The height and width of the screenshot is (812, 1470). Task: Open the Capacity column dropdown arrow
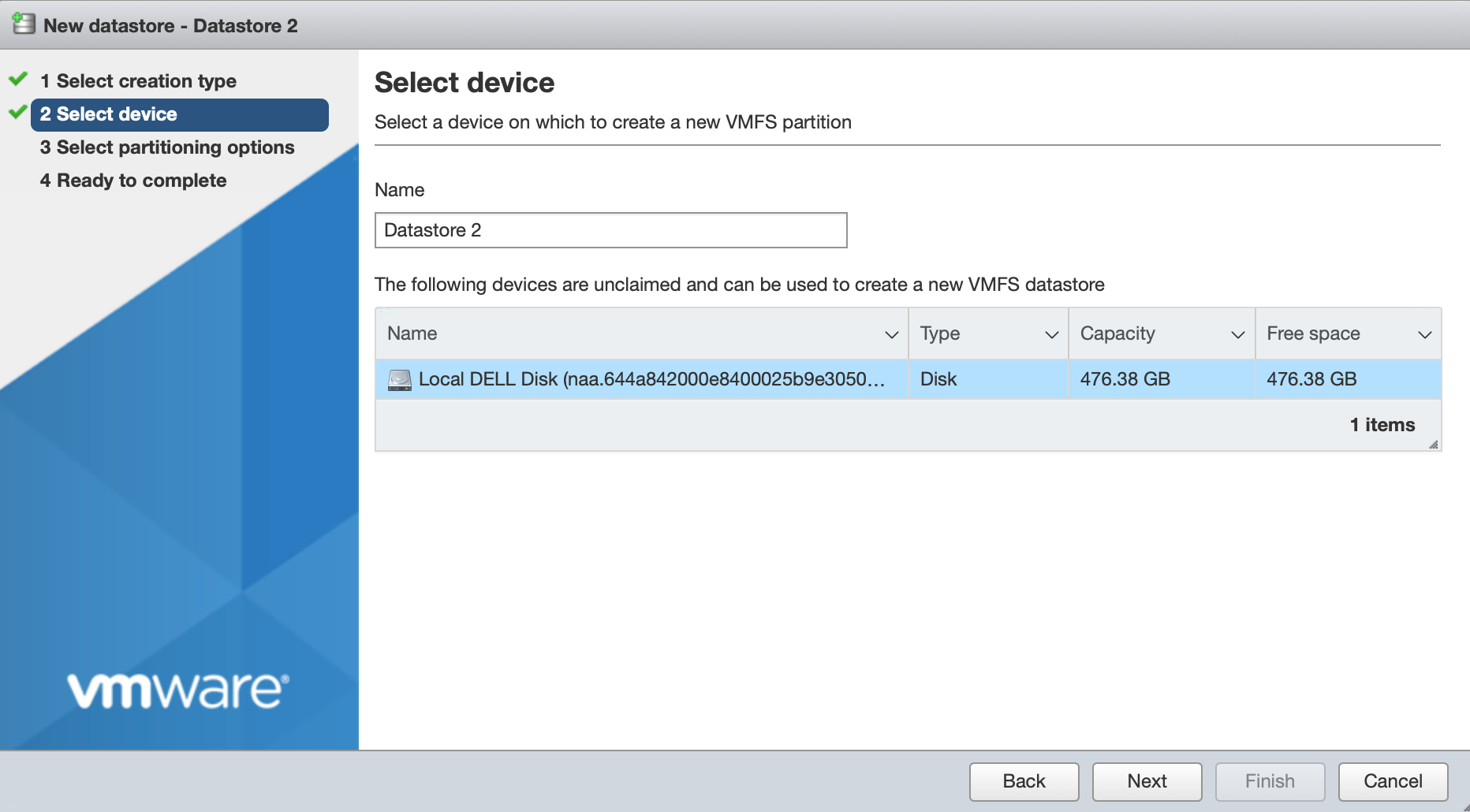(x=1237, y=334)
